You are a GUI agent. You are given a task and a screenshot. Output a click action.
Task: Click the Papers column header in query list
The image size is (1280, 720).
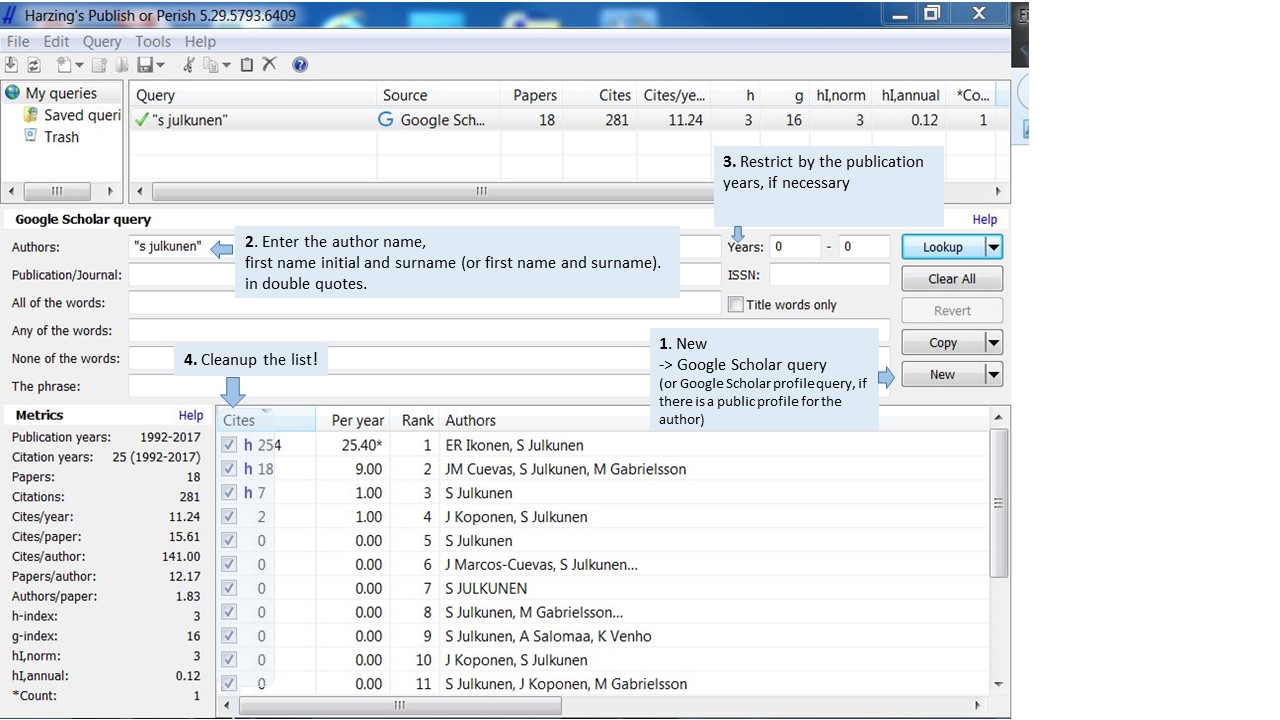point(532,95)
